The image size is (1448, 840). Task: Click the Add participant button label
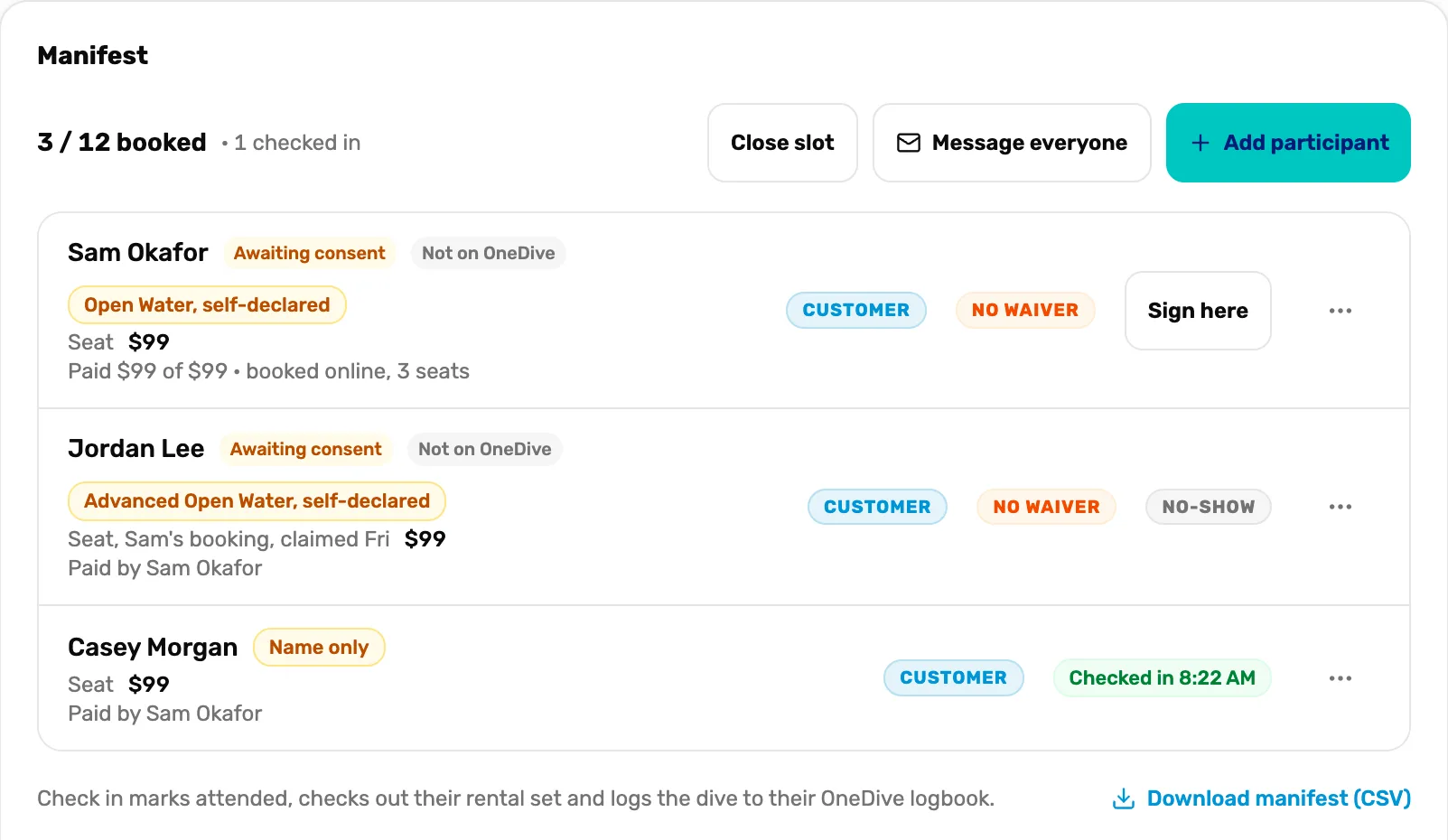coord(1306,143)
